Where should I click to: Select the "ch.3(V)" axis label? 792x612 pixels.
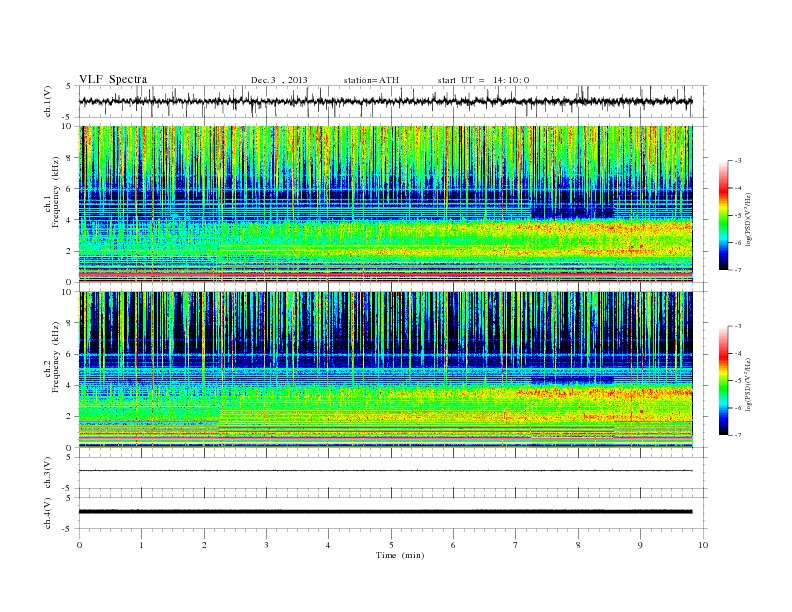(48, 473)
